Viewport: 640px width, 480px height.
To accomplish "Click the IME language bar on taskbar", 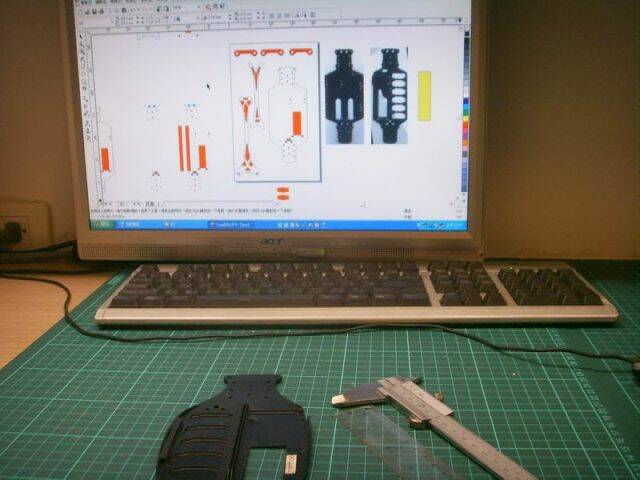I will tap(301, 224).
